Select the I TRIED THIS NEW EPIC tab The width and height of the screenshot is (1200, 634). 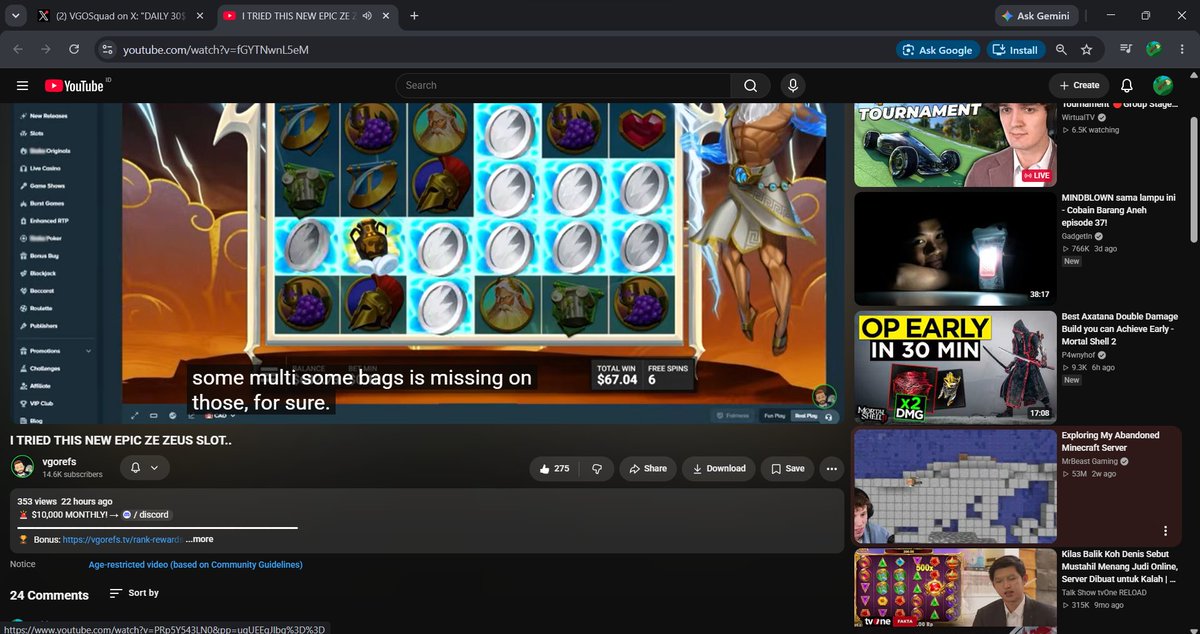click(305, 16)
